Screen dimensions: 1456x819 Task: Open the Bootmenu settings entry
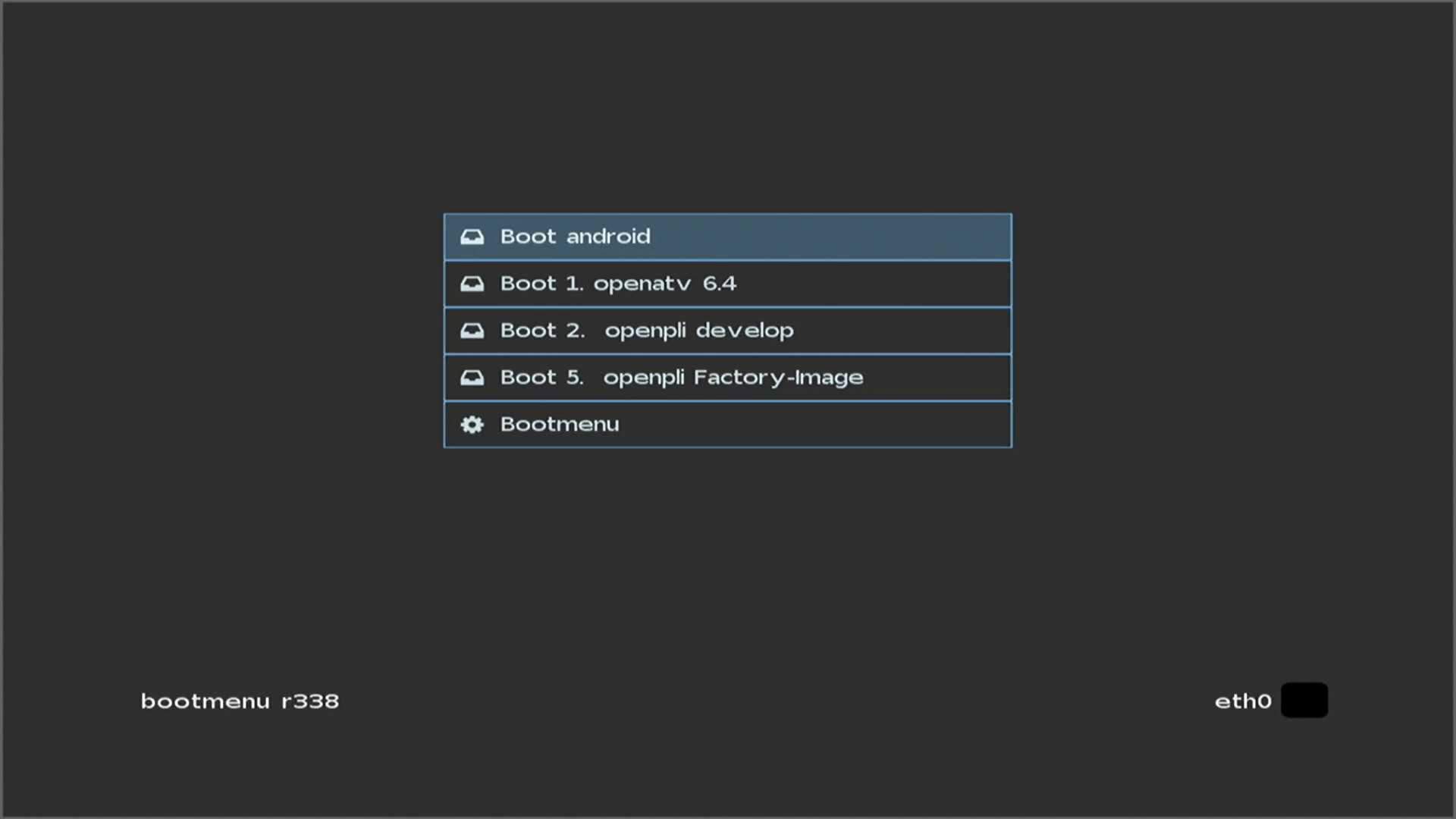727,425
